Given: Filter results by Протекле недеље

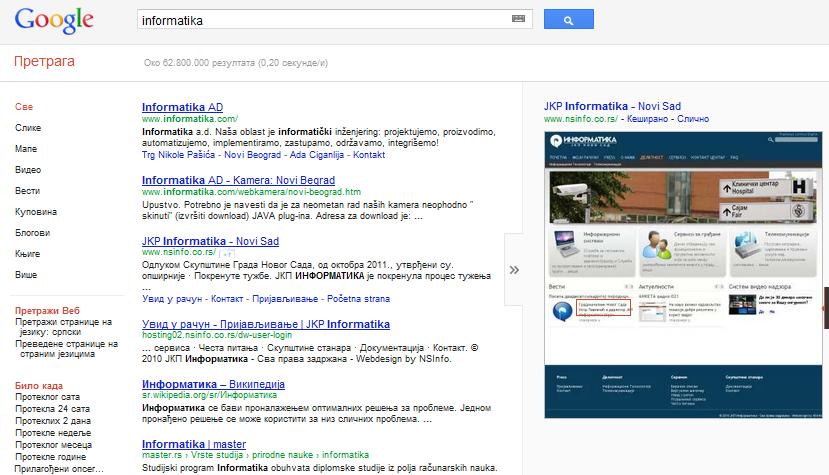Looking at the screenshot, I should click(53, 433).
